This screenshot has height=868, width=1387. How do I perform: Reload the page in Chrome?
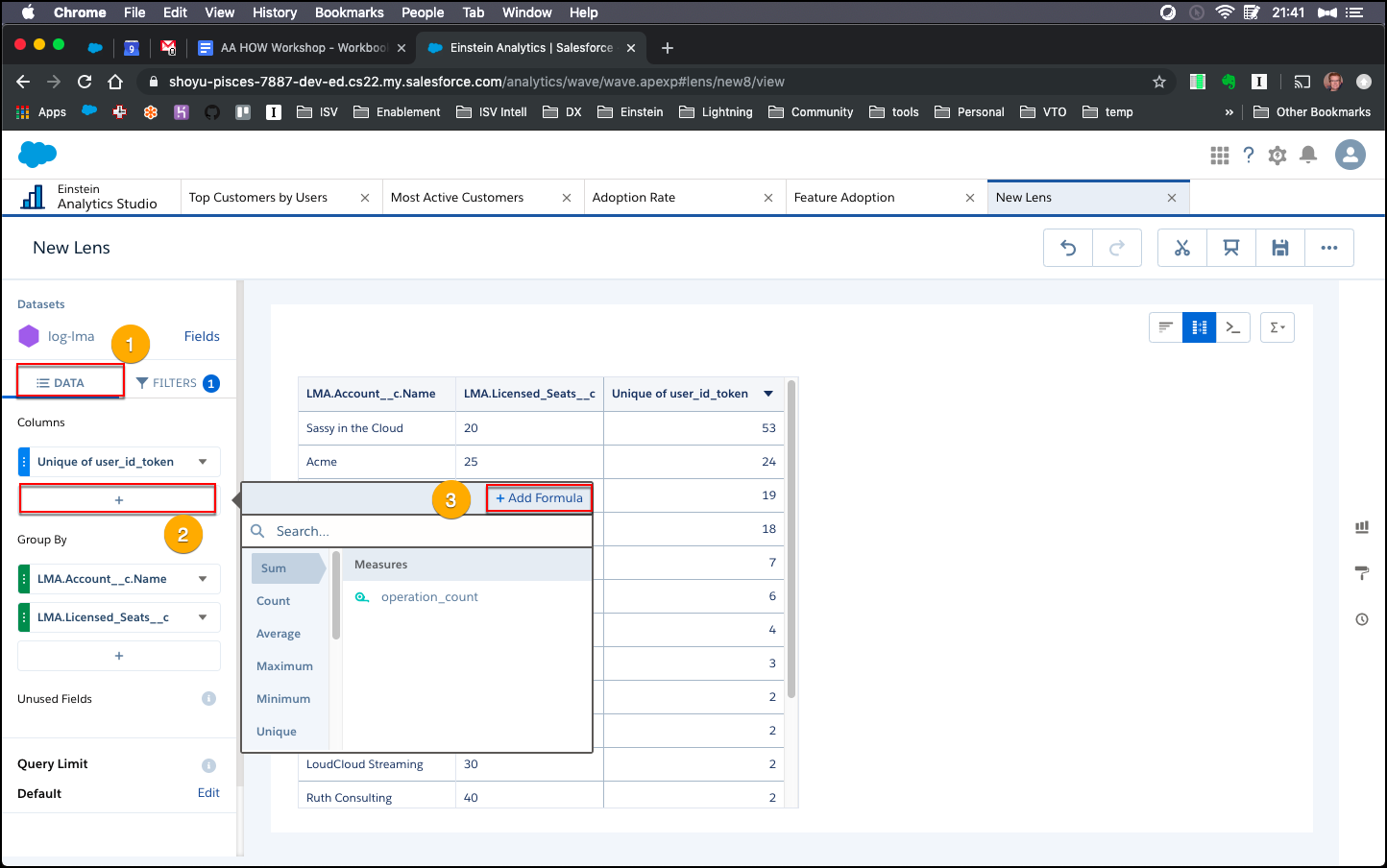(x=85, y=82)
